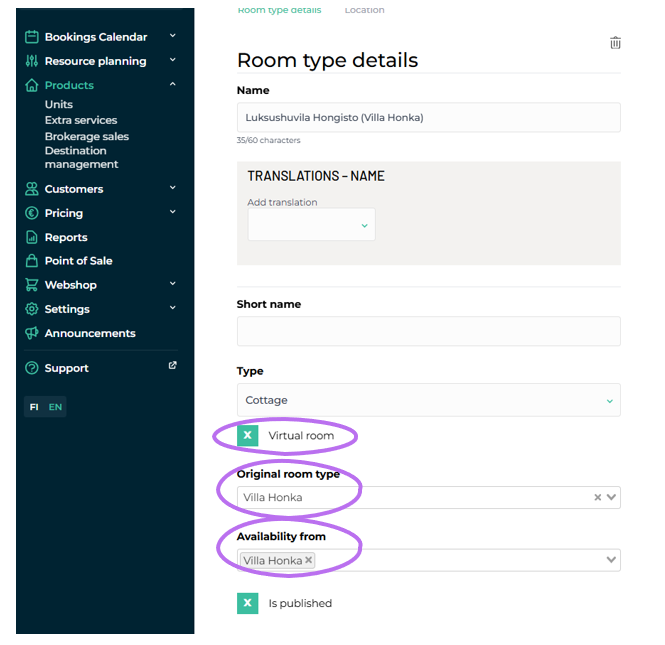Click the trash delete icon
This screenshot has height=645, width=665.
click(x=615, y=43)
